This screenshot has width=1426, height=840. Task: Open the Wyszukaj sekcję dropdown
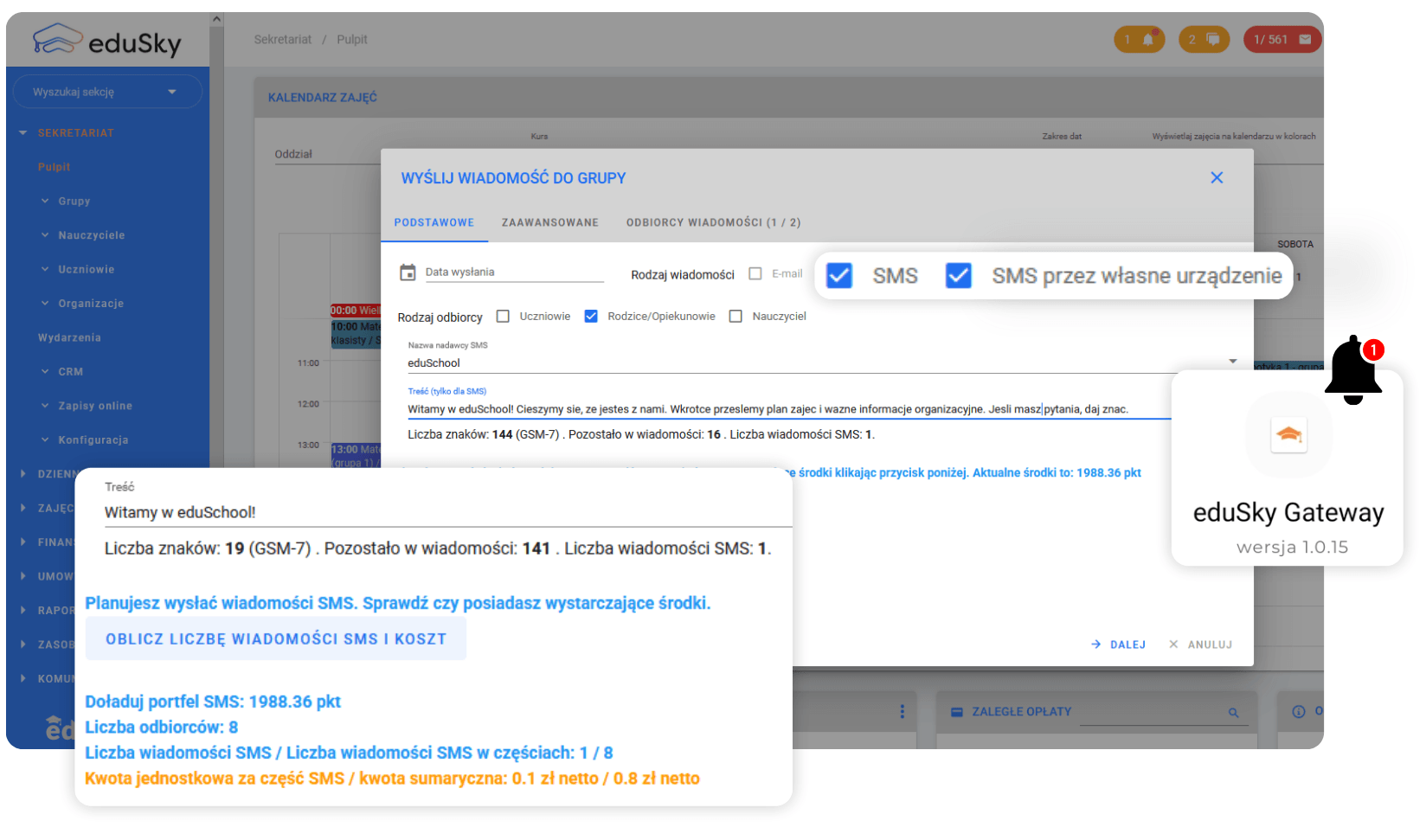click(105, 92)
